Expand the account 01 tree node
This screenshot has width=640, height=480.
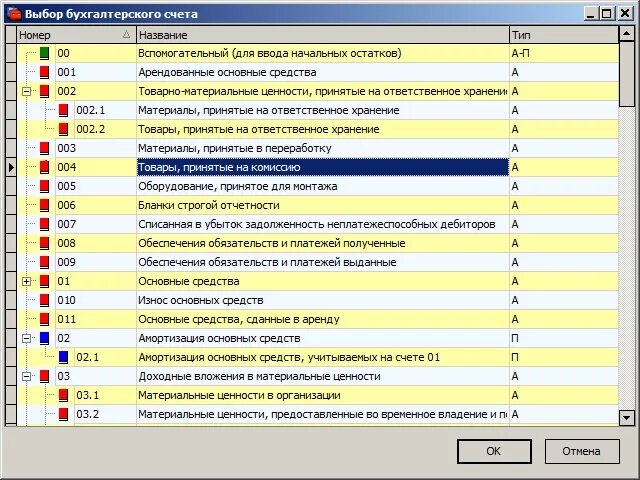pyautogui.click(x=27, y=281)
